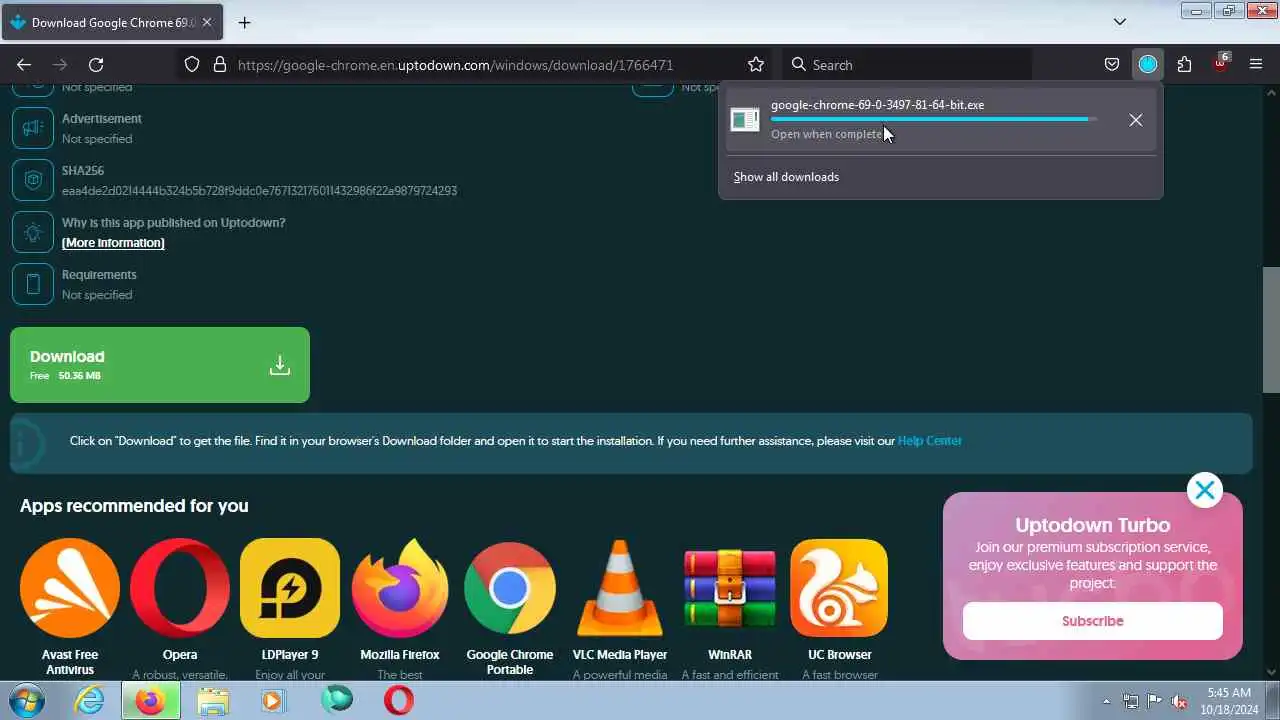Show hidden system tray icons

click(1106, 701)
